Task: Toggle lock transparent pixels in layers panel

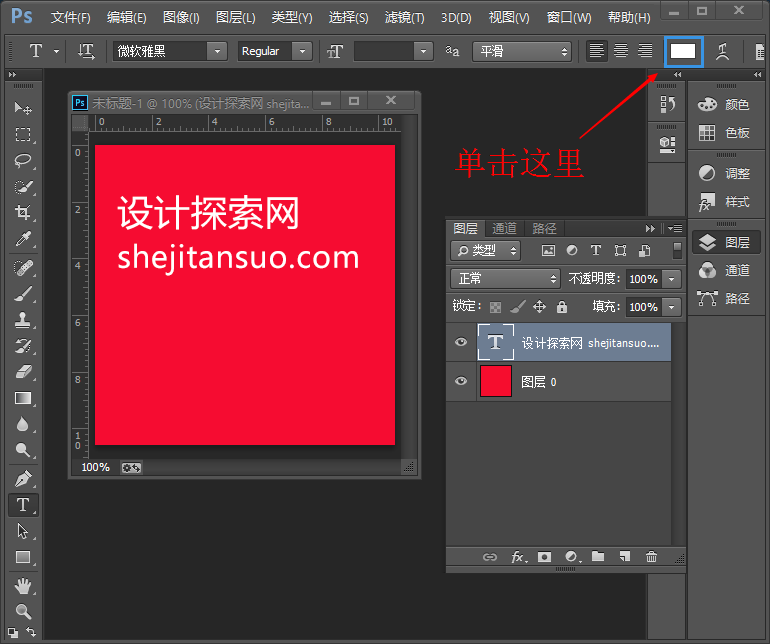Action: click(x=495, y=307)
